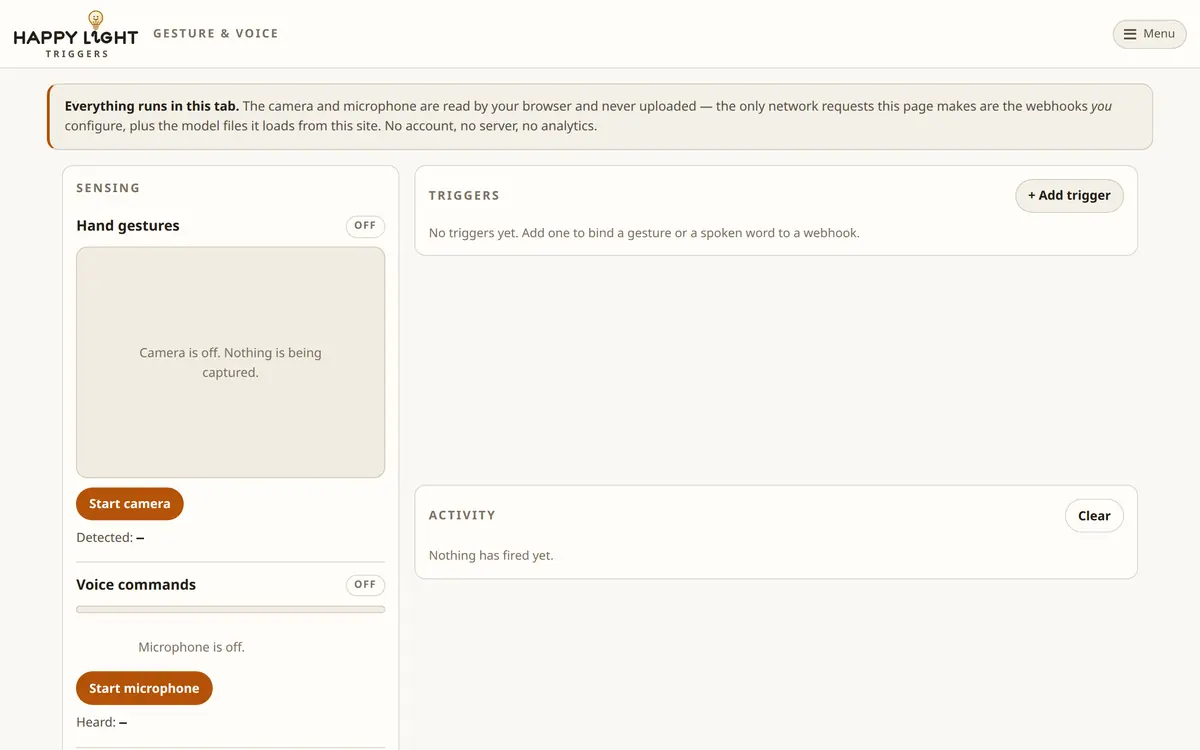Image resolution: width=1200 pixels, height=750 pixels.
Task: Click the Happy Light lightbulb logo
Action: click(x=96, y=20)
